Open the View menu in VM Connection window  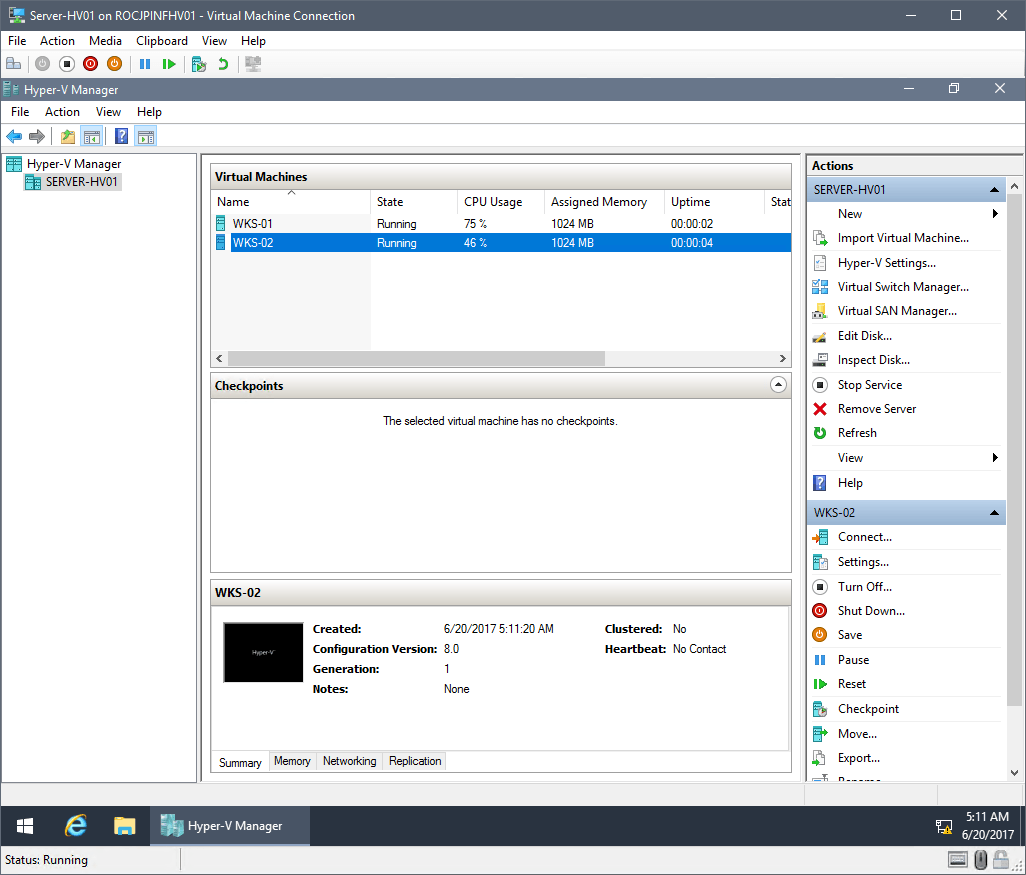(214, 41)
